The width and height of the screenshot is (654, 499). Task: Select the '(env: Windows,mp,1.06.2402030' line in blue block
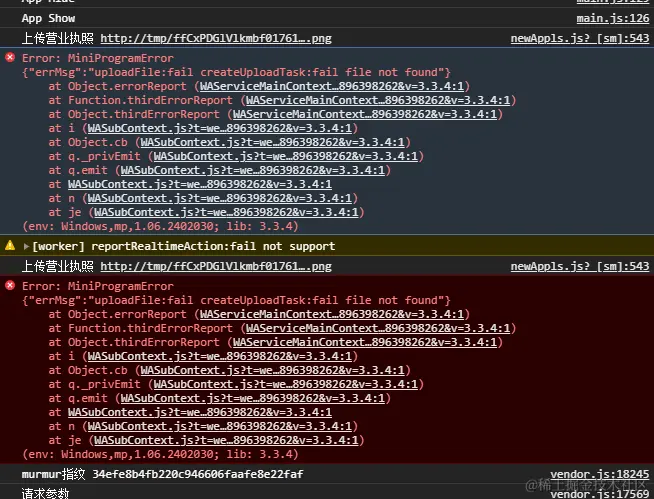(x=160, y=226)
